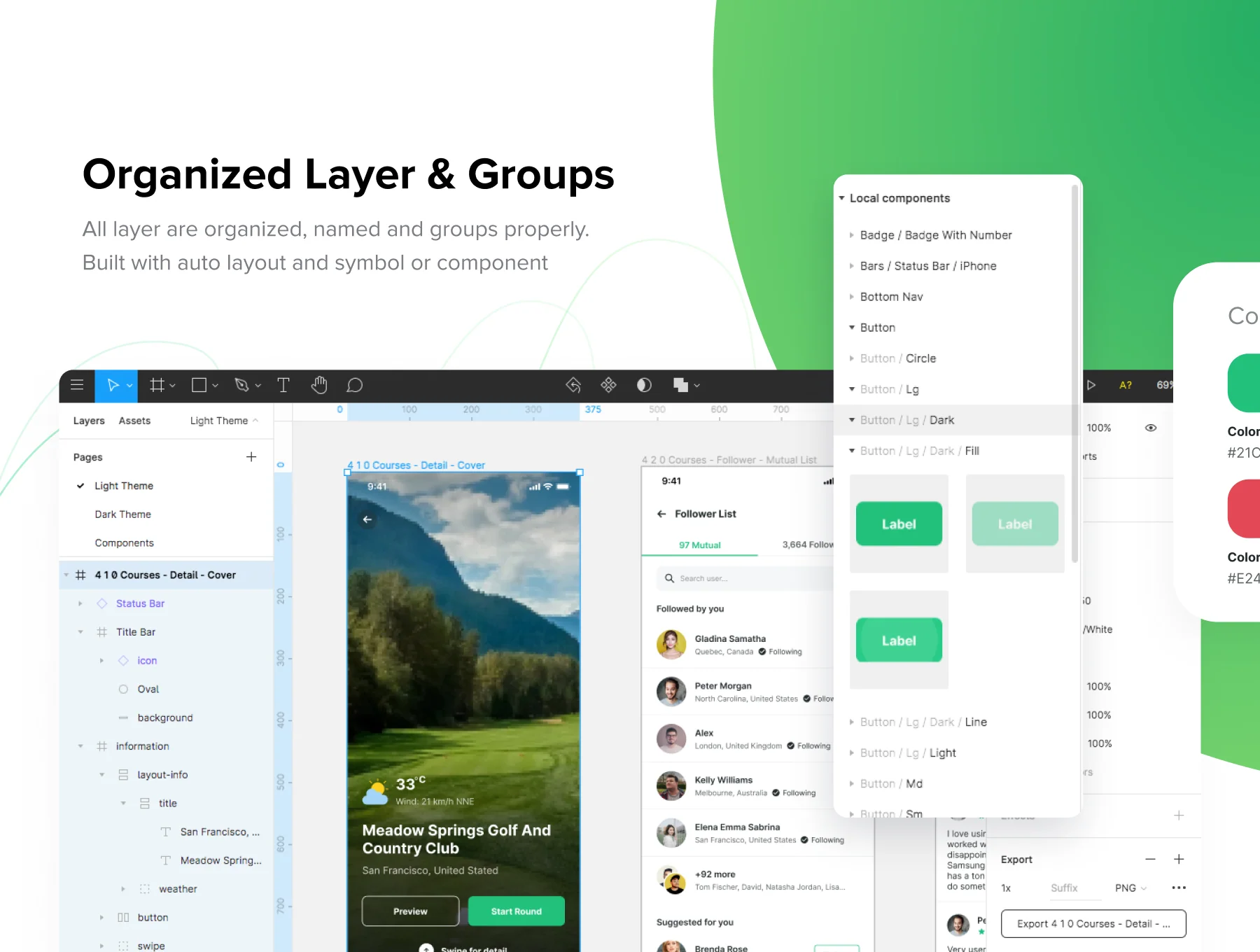Click the Start Round button
1260x952 pixels.
[517, 911]
